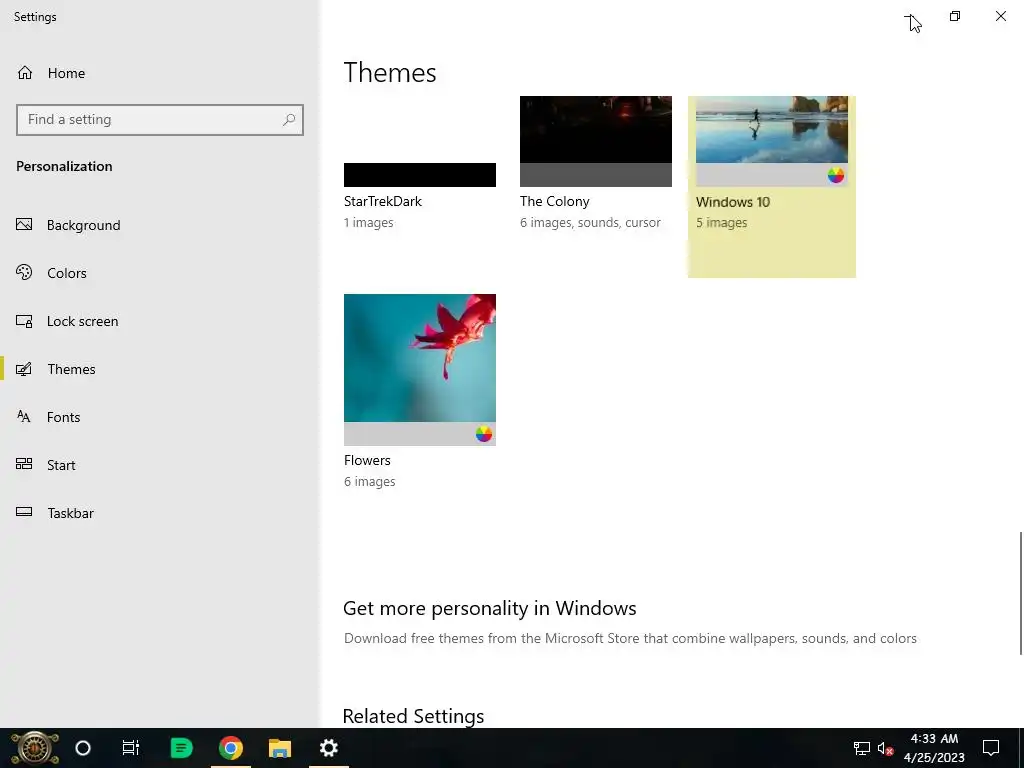1024x768 pixels.
Task: Open Fonts settings page
Action: (63, 417)
